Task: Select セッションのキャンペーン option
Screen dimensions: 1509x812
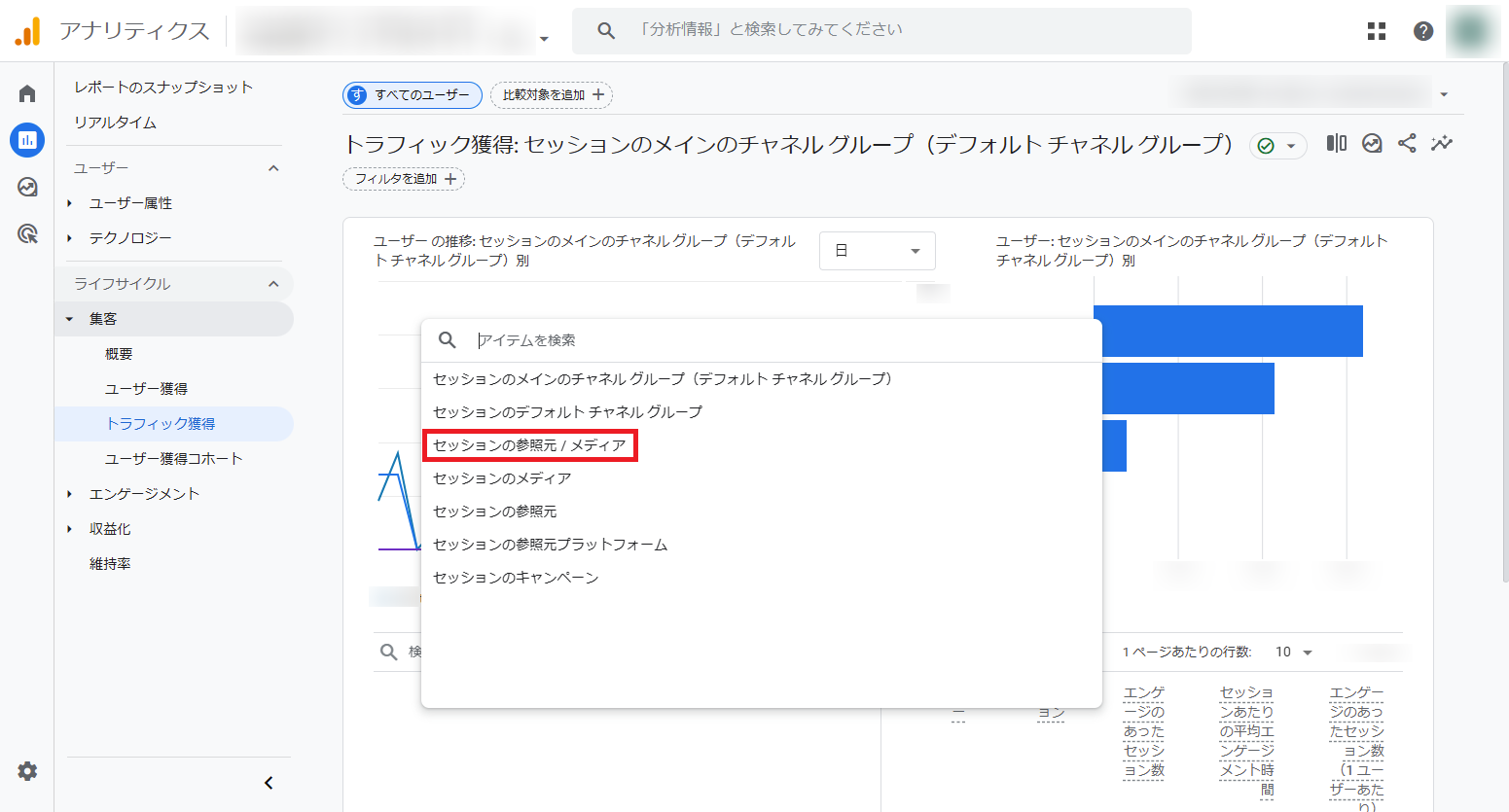Action: click(x=516, y=578)
